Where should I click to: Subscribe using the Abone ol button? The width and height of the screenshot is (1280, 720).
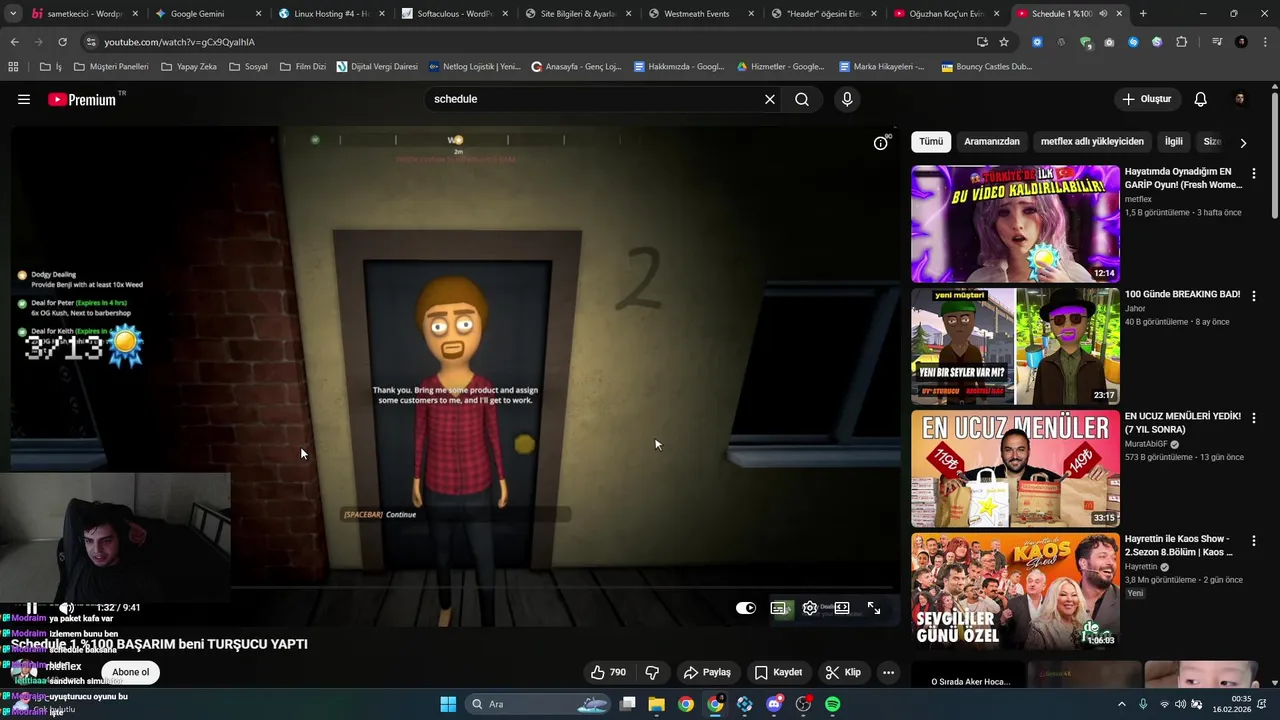tap(131, 672)
